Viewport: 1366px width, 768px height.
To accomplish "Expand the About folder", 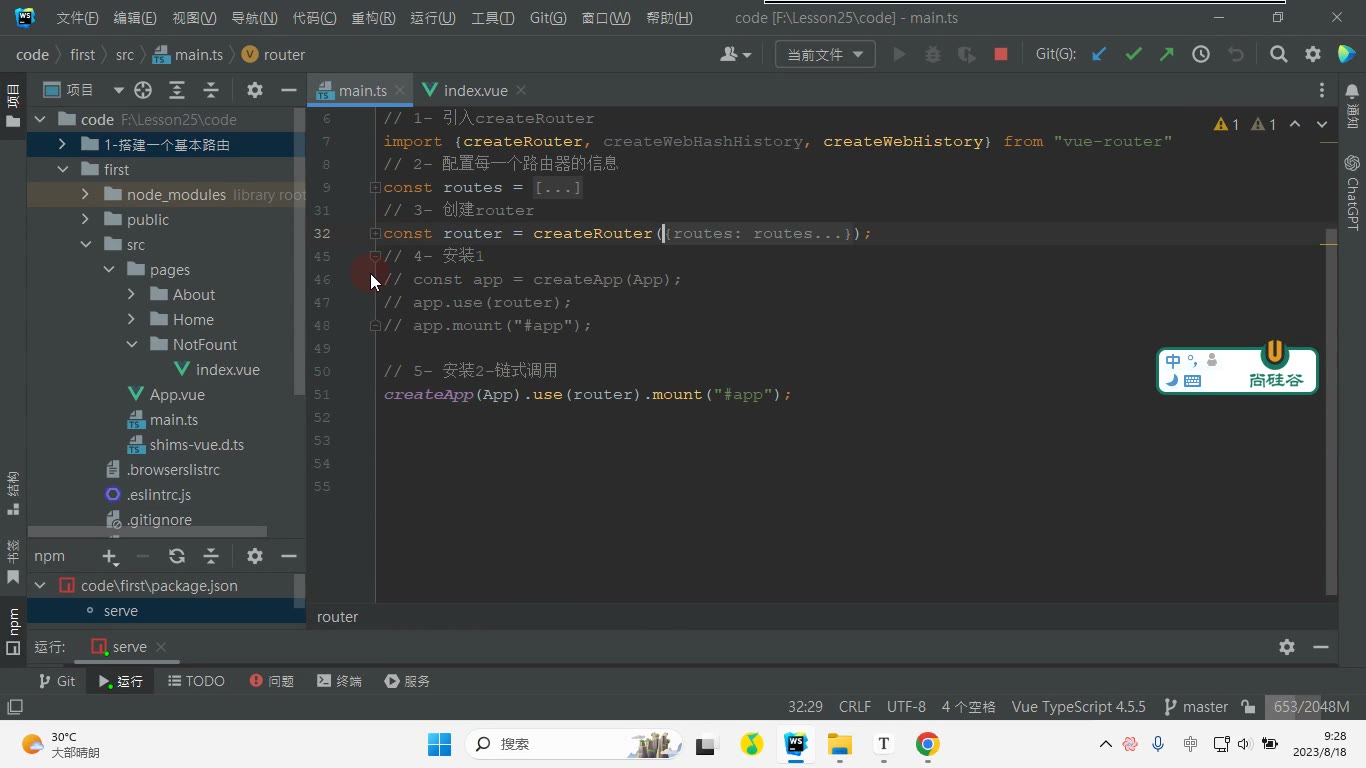I will tap(132, 294).
